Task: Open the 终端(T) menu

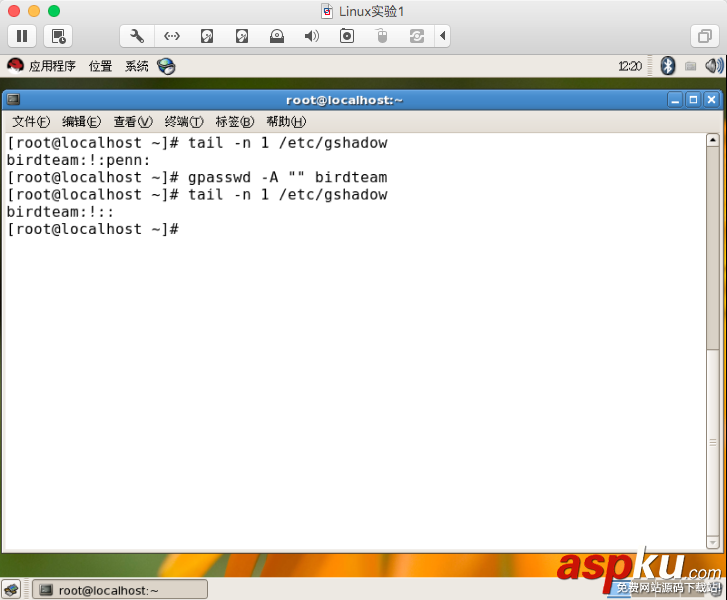Action: coord(184,122)
